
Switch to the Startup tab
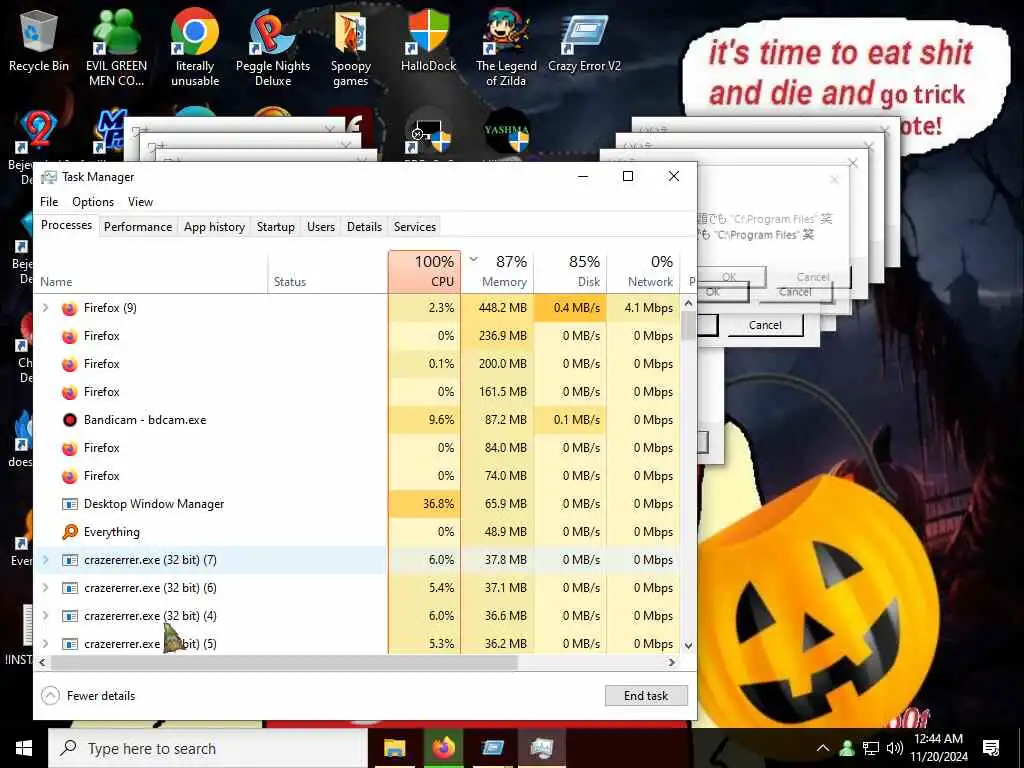tap(276, 227)
